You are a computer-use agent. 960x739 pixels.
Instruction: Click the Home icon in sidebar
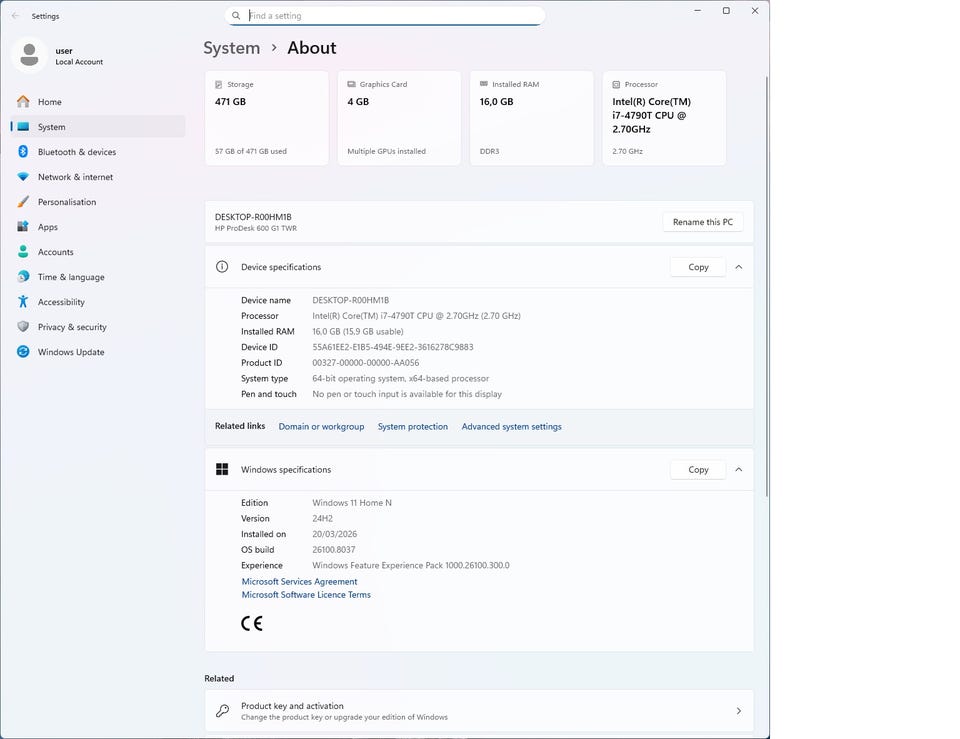click(23, 102)
